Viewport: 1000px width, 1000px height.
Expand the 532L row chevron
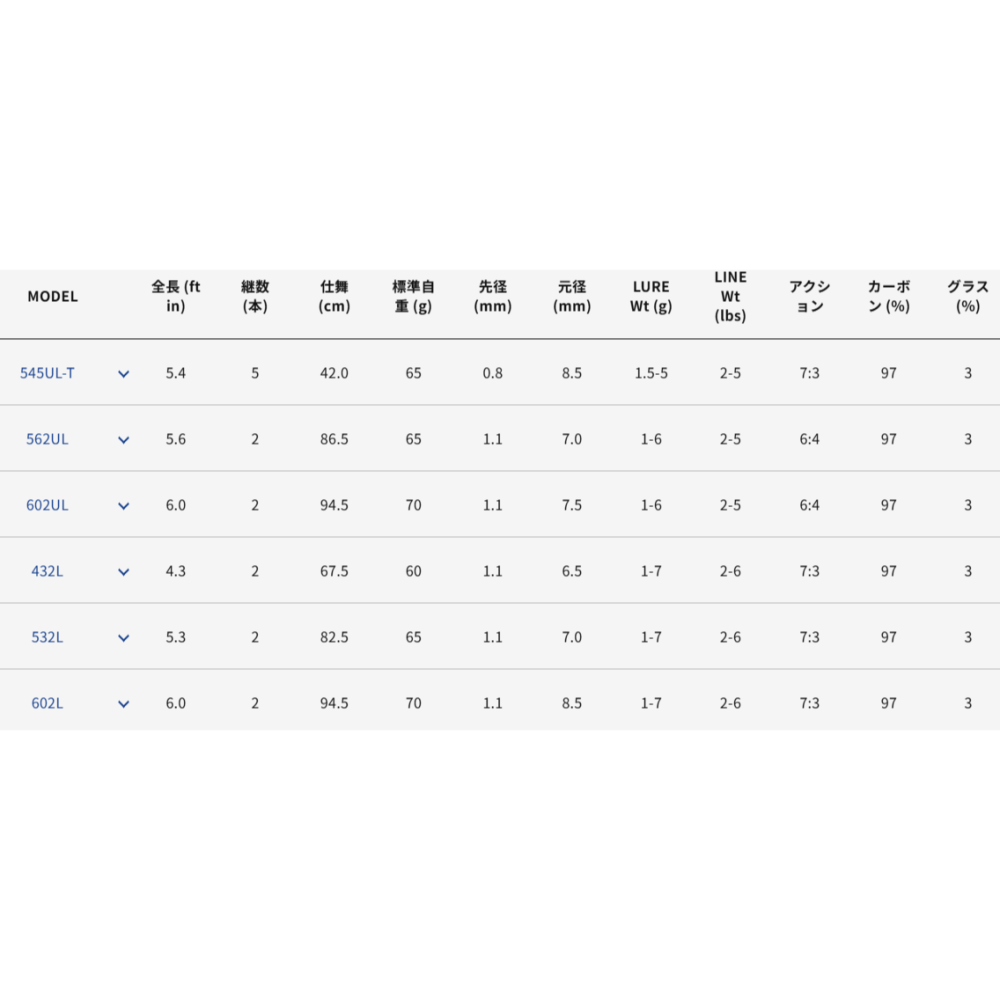[x=124, y=638]
